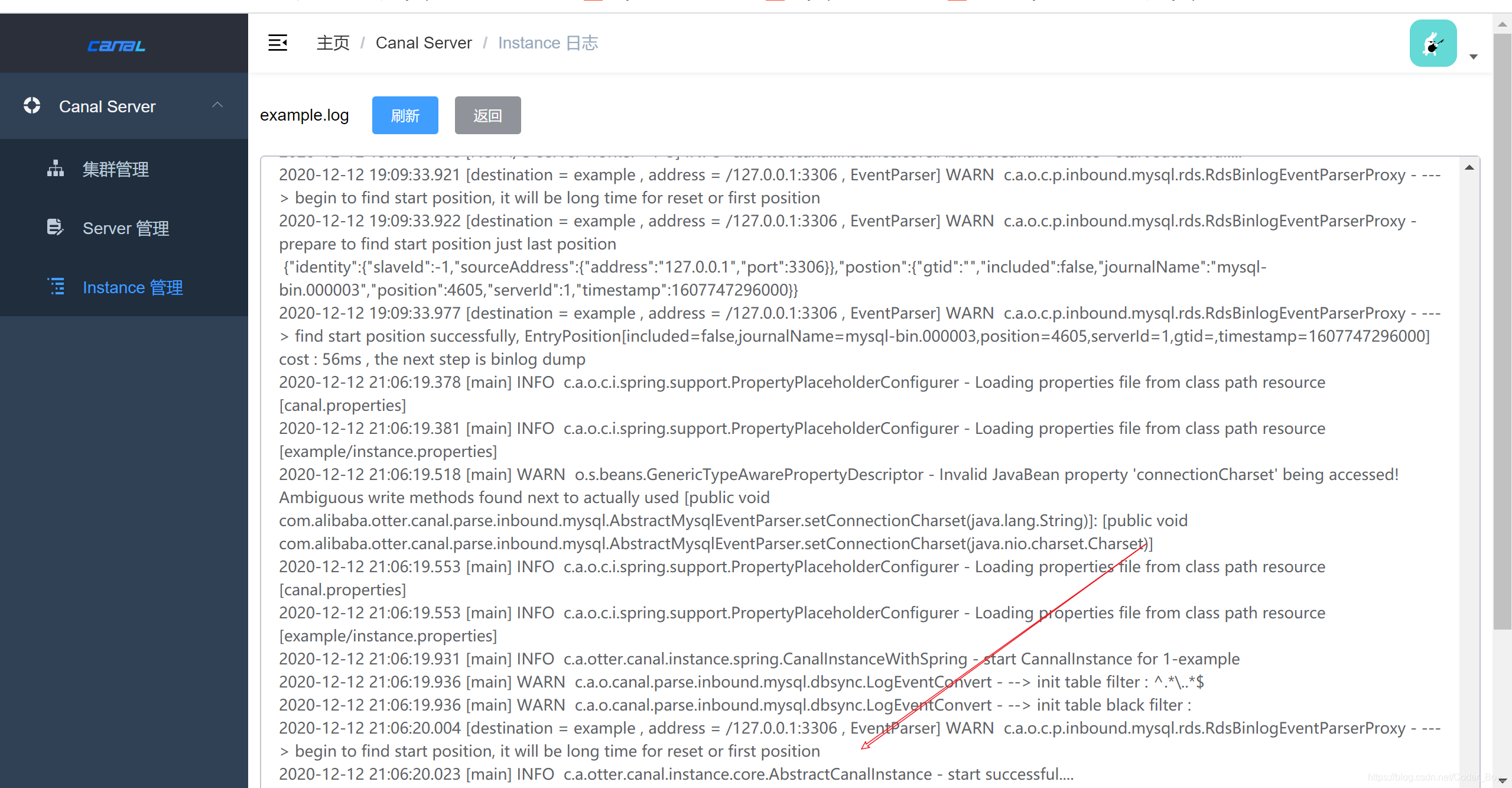Click the page scrollbar up arrow
This screenshot has height=788, width=1512.
click(x=1503, y=24)
